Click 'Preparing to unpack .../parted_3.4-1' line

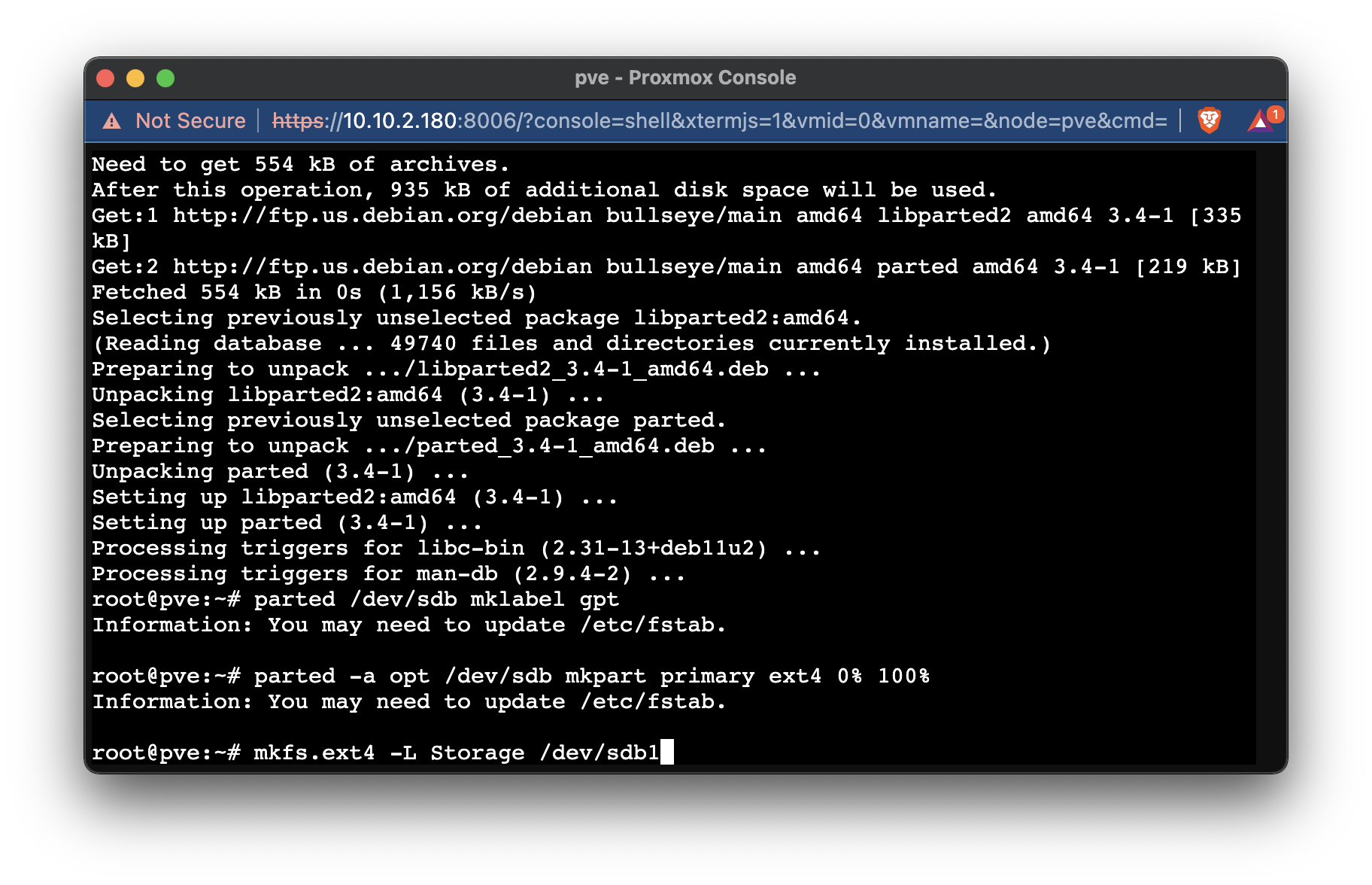(x=429, y=446)
